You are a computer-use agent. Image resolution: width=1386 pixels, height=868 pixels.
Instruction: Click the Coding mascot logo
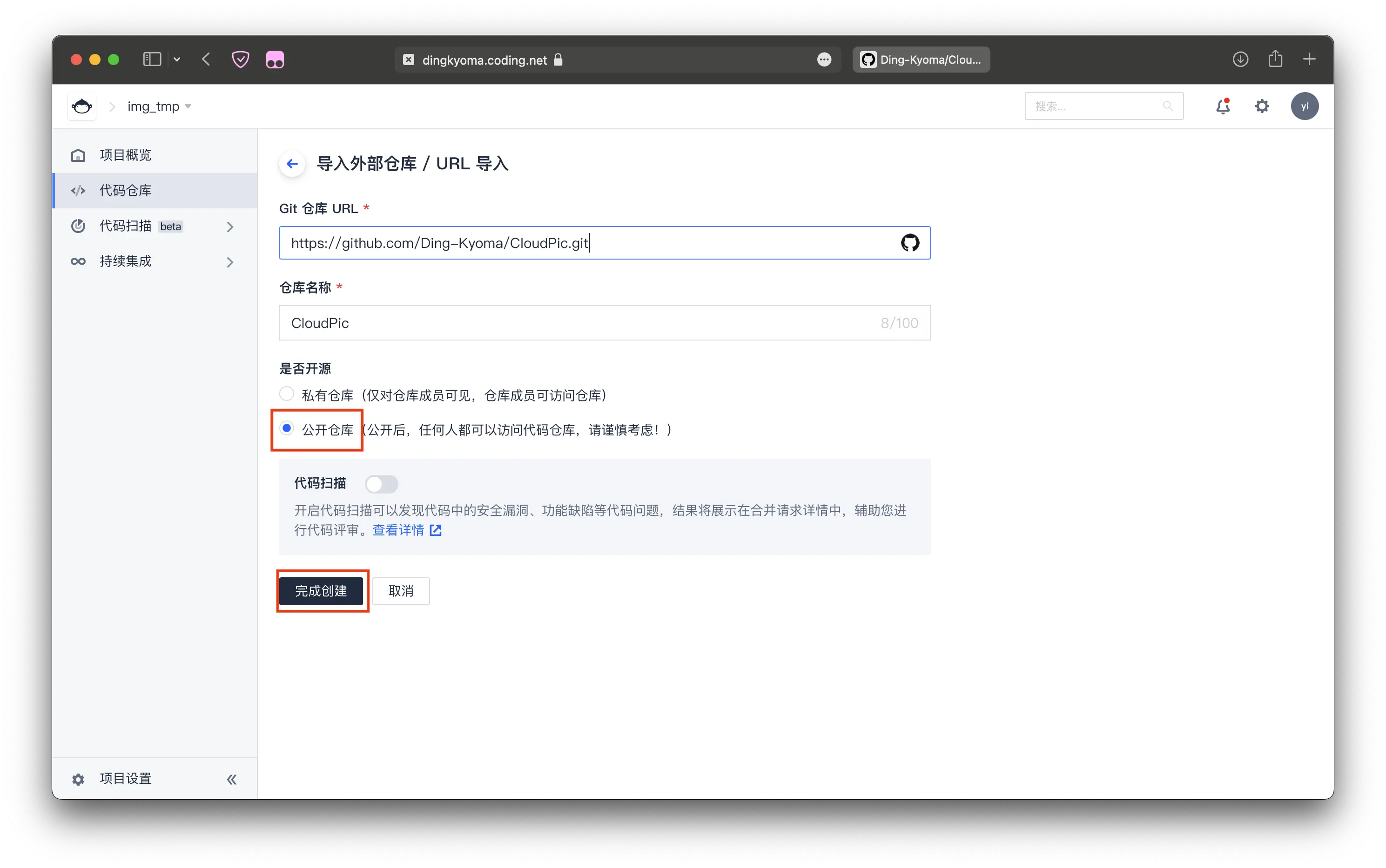pos(81,106)
